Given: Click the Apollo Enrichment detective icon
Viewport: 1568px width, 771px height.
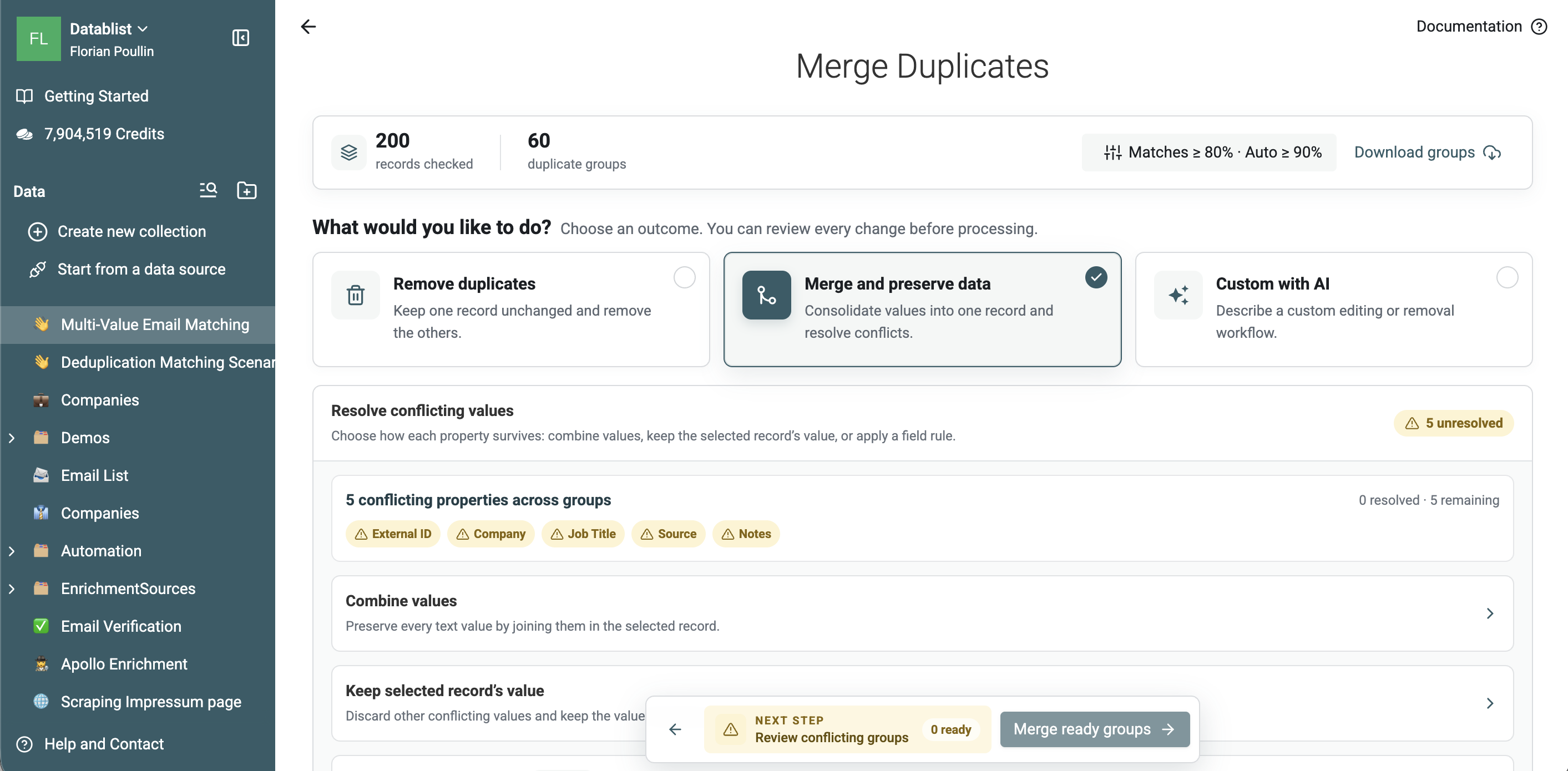Looking at the screenshot, I should click(41, 664).
